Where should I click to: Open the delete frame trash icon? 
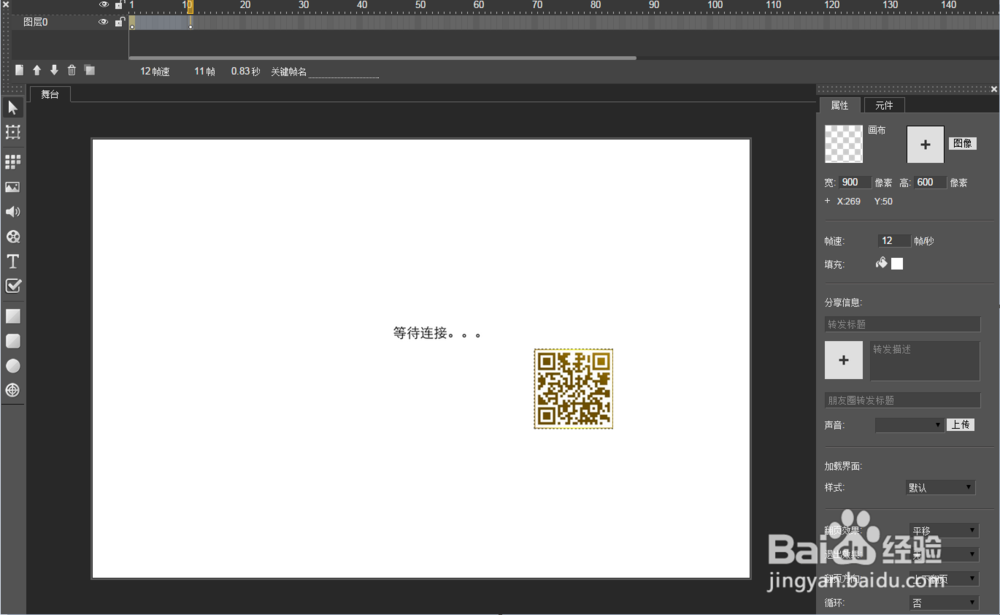pyautogui.click(x=70, y=69)
